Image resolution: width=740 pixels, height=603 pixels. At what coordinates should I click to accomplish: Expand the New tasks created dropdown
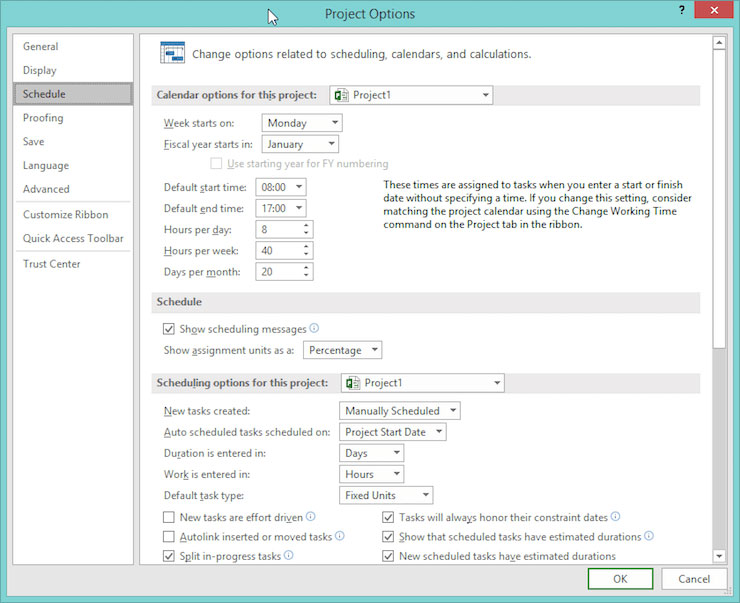click(x=399, y=411)
